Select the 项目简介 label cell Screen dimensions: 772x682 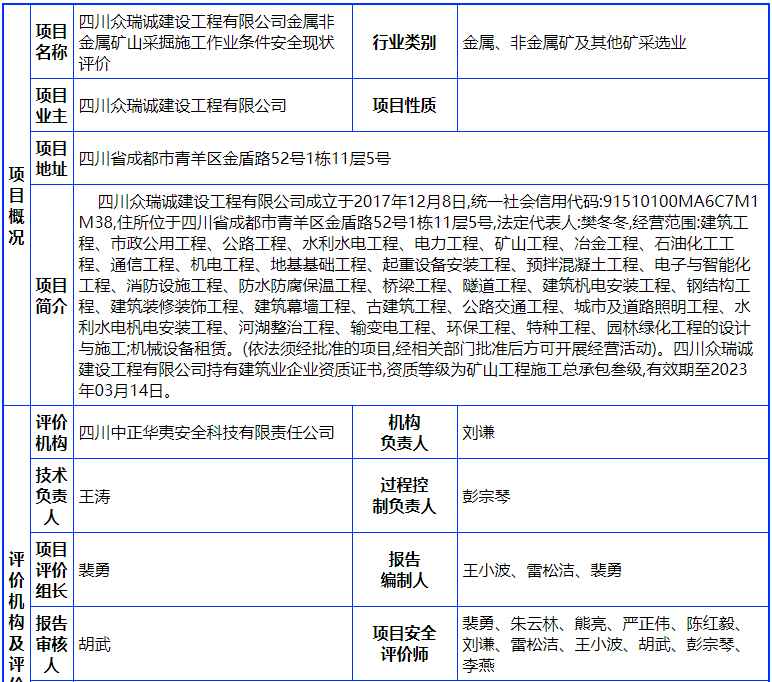point(52,295)
